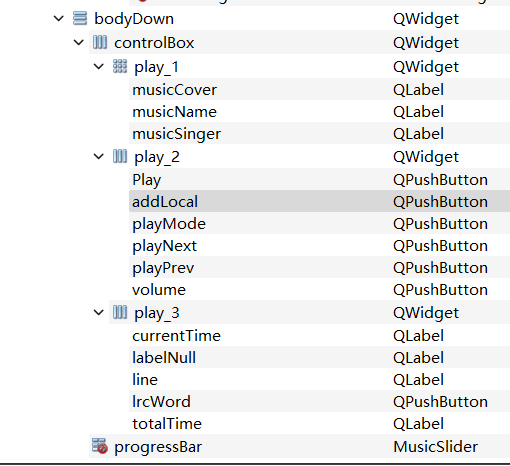Select the volume push button row
The width and height of the screenshot is (510, 466).
[x=319, y=289]
